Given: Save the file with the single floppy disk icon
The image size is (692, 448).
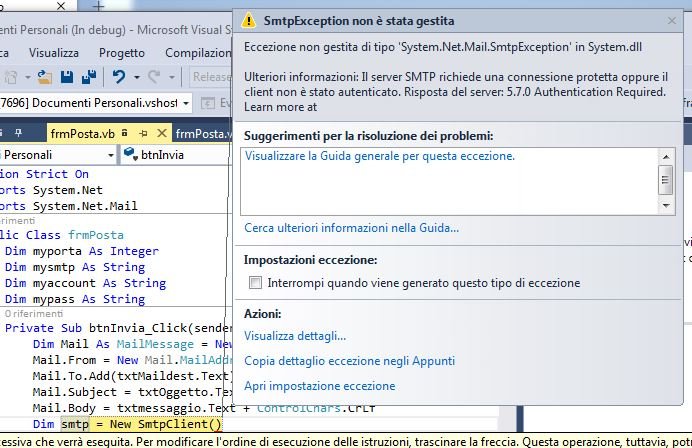Looking at the screenshot, I should (x=67, y=77).
